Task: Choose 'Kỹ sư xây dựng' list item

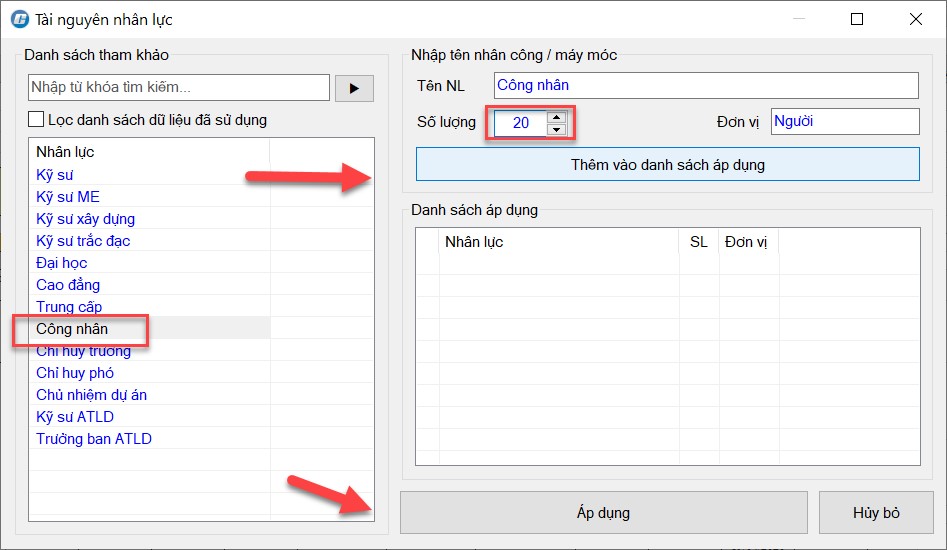Action: (x=85, y=219)
